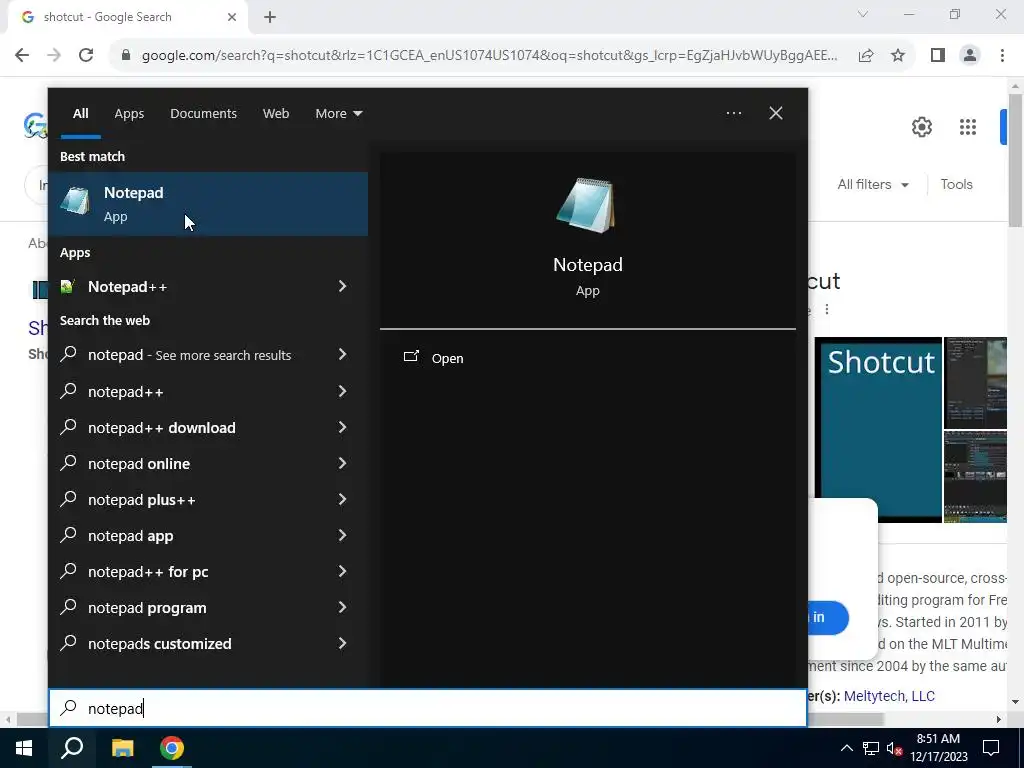
Task: Click Chrome address bar URL
Action: pos(488,56)
